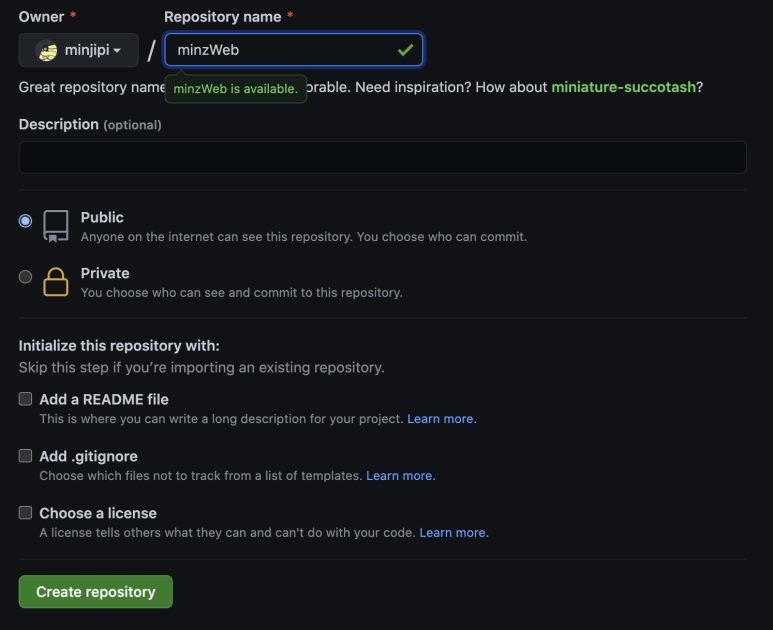
Task: Open the minjipi owner dropdown
Action: [78, 50]
